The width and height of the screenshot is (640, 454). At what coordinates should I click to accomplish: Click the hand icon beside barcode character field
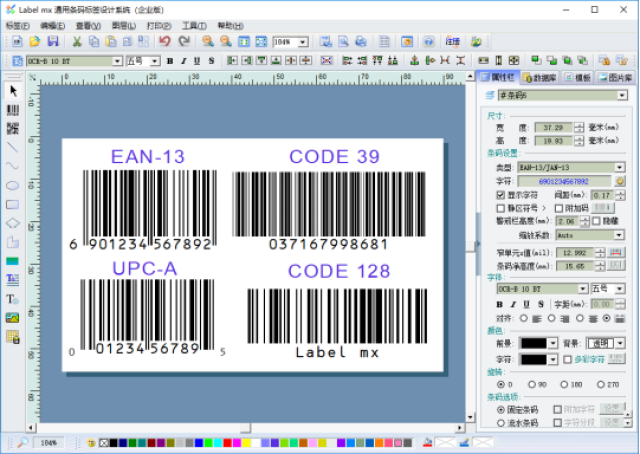point(620,181)
